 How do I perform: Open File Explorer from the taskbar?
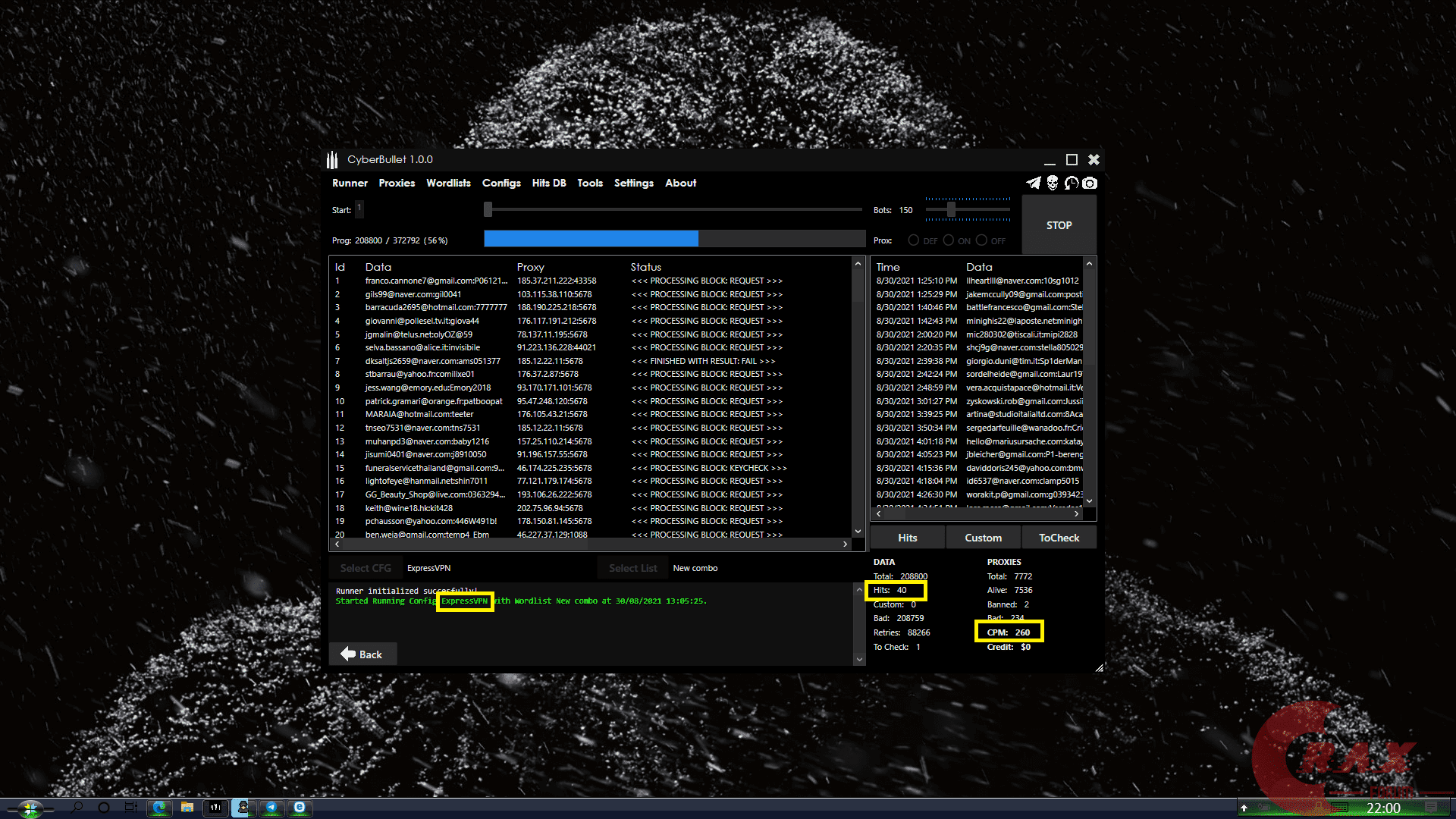click(x=187, y=808)
